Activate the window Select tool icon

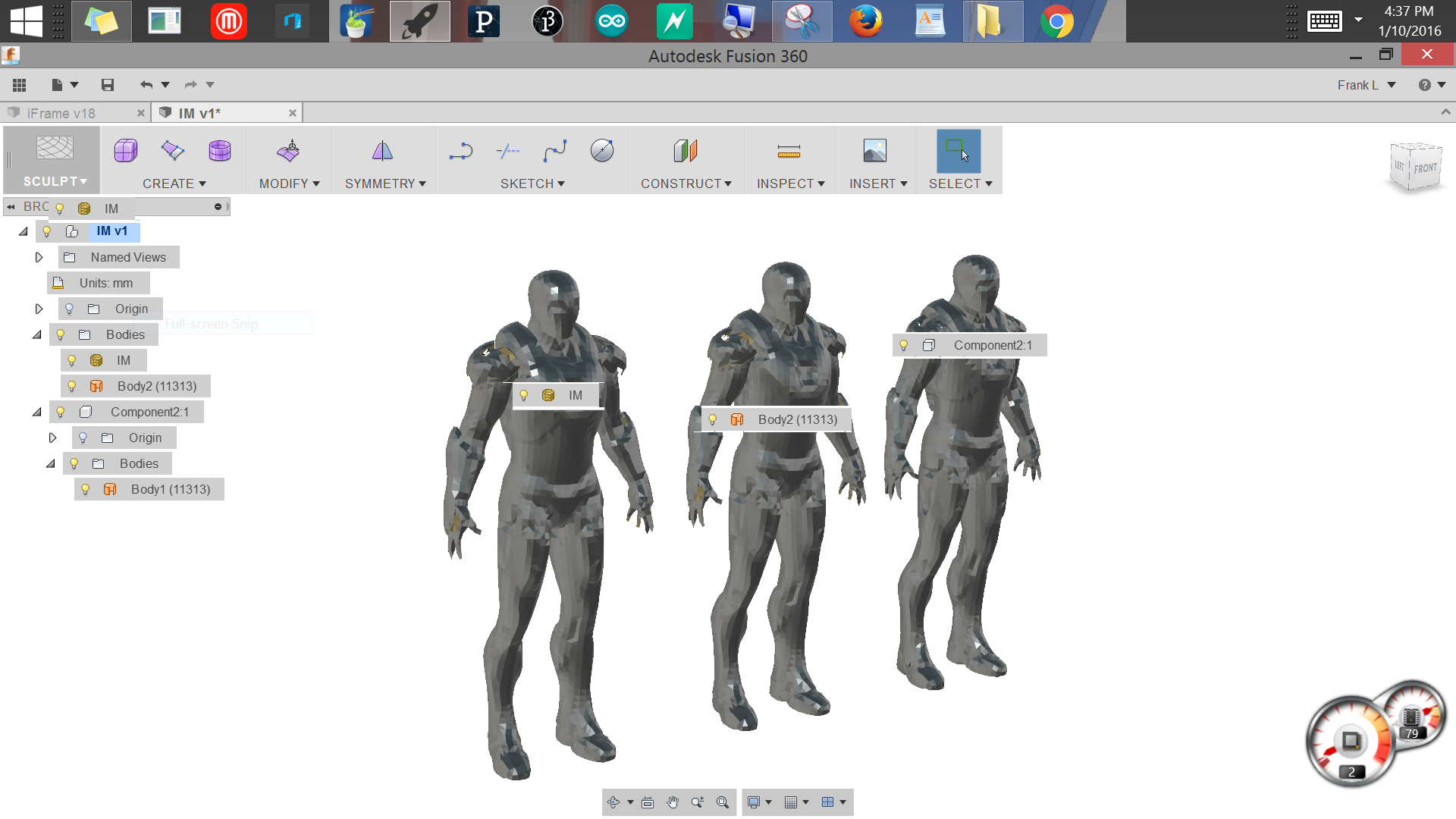[959, 151]
